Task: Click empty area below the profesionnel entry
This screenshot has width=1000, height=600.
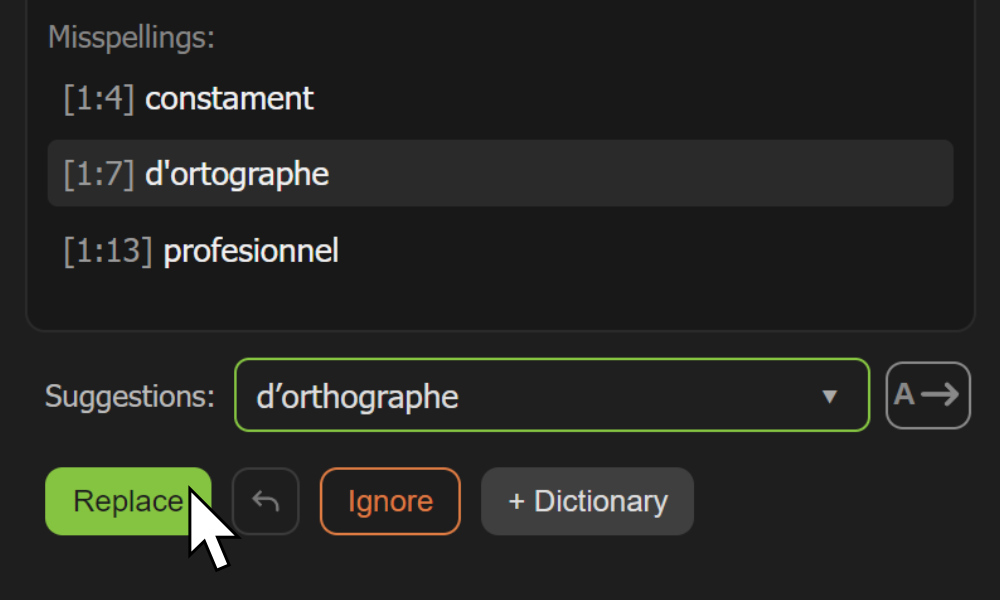Action: (501, 306)
